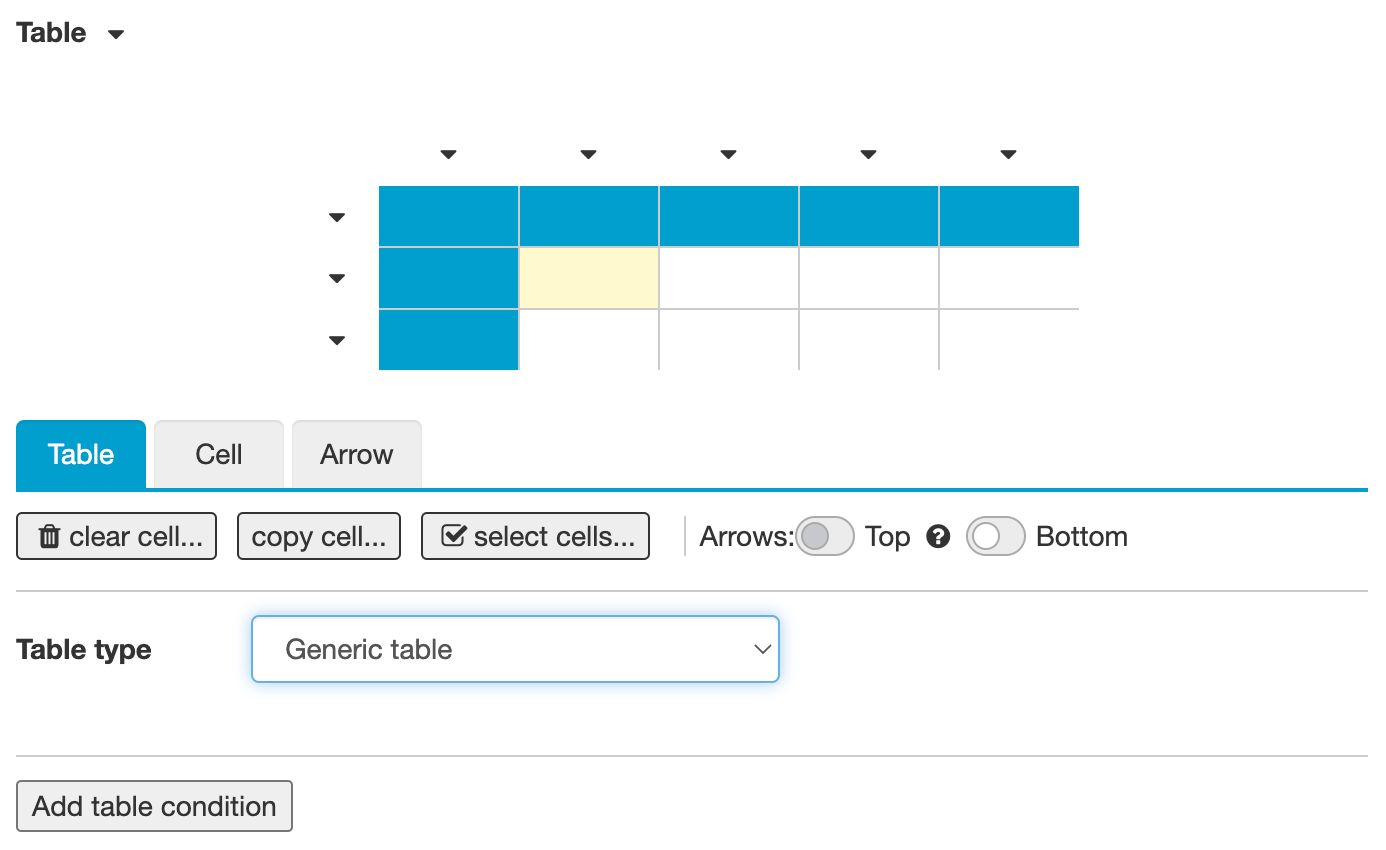Open the first column header dropdown arrow
1386x850 pixels.
pos(448,153)
